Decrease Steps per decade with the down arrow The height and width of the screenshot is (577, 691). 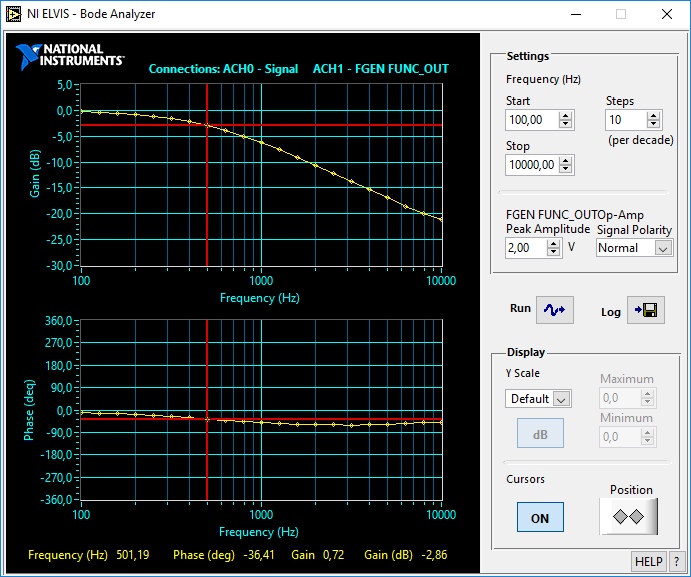pyautogui.click(x=654, y=124)
